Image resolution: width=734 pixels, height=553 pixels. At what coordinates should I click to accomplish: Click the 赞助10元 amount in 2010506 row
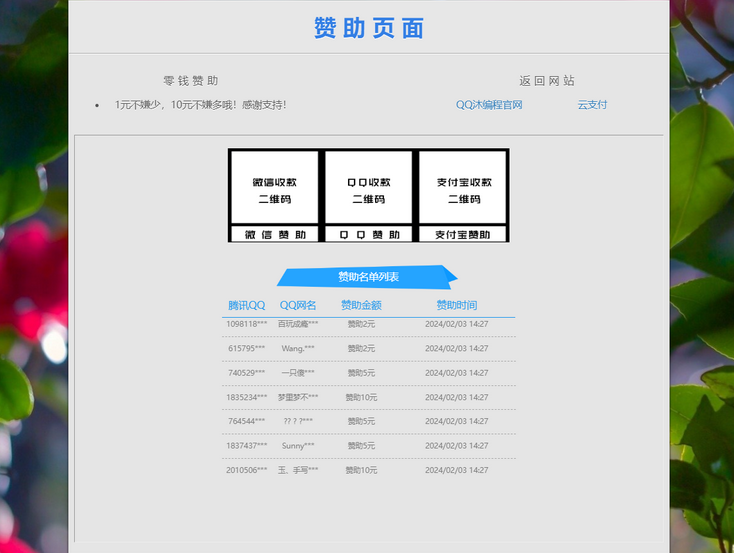[x=361, y=470]
